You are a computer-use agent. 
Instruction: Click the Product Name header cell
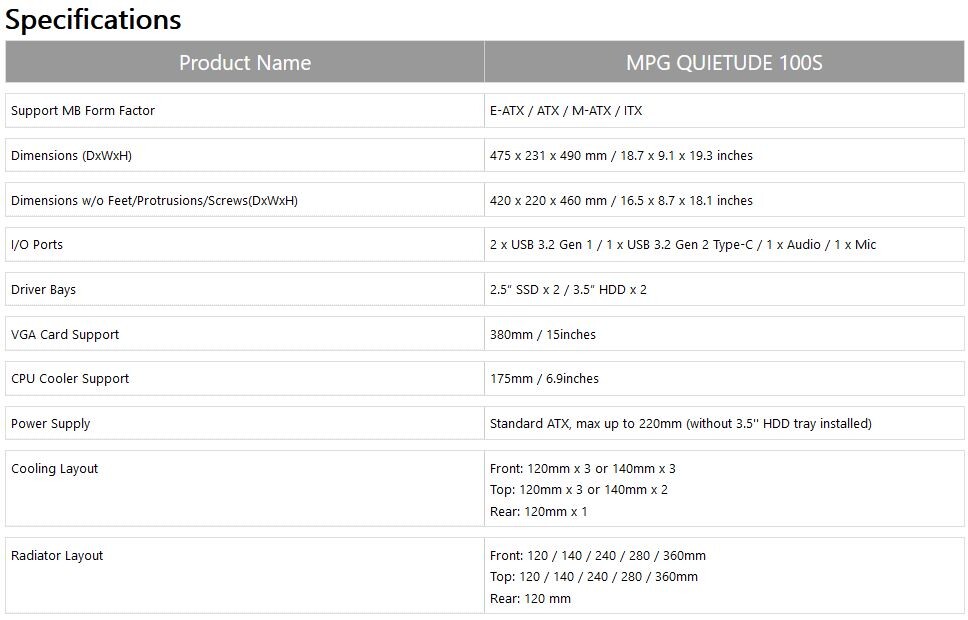point(245,62)
